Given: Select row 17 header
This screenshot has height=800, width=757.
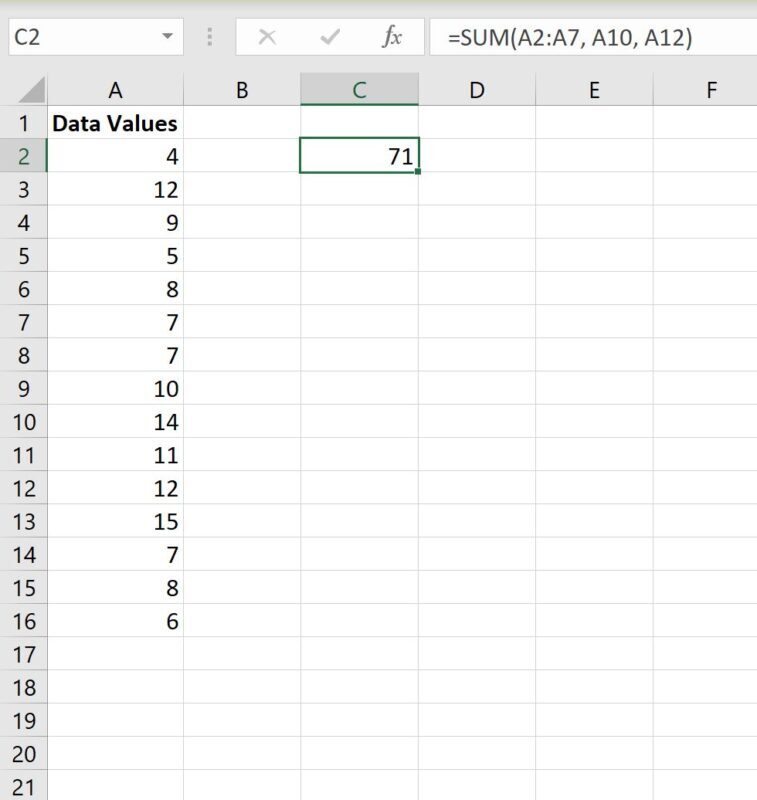Looking at the screenshot, I should click(x=23, y=654).
